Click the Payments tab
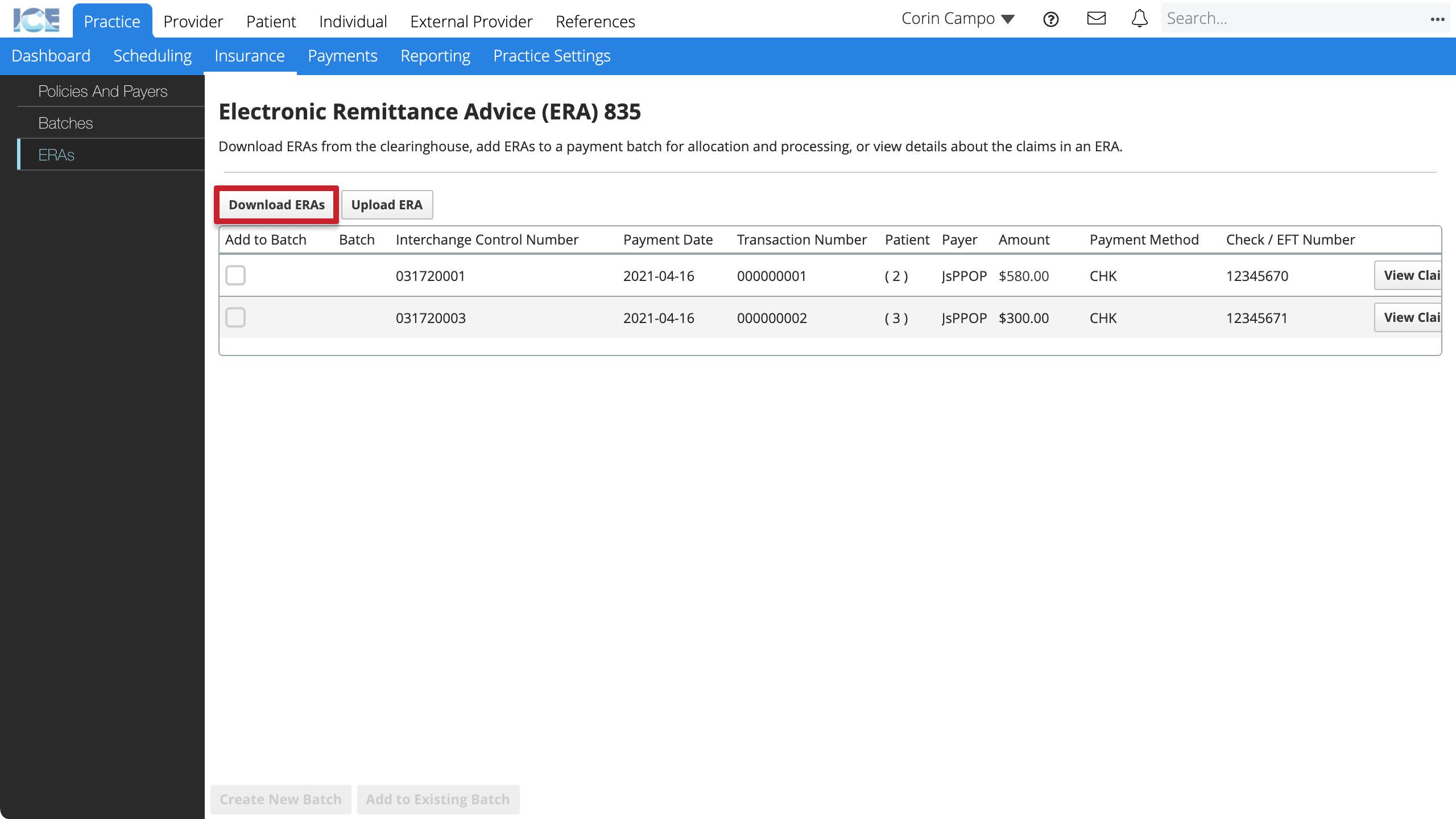The image size is (1456, 819). click(x=342, y=55)
